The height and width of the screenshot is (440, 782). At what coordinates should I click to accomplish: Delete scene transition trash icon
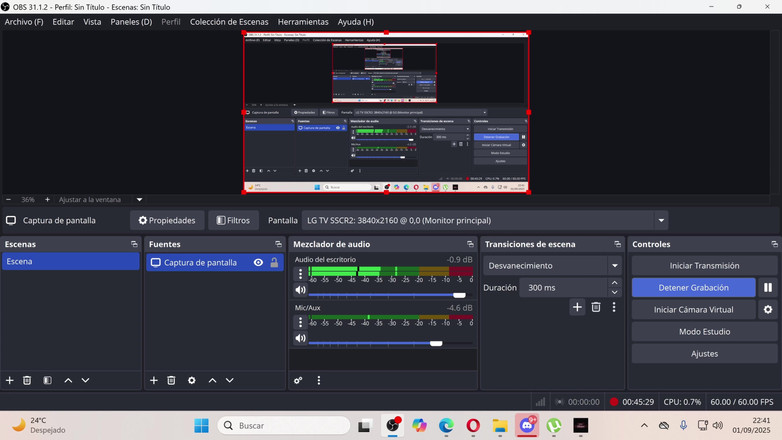coord(595,307)
